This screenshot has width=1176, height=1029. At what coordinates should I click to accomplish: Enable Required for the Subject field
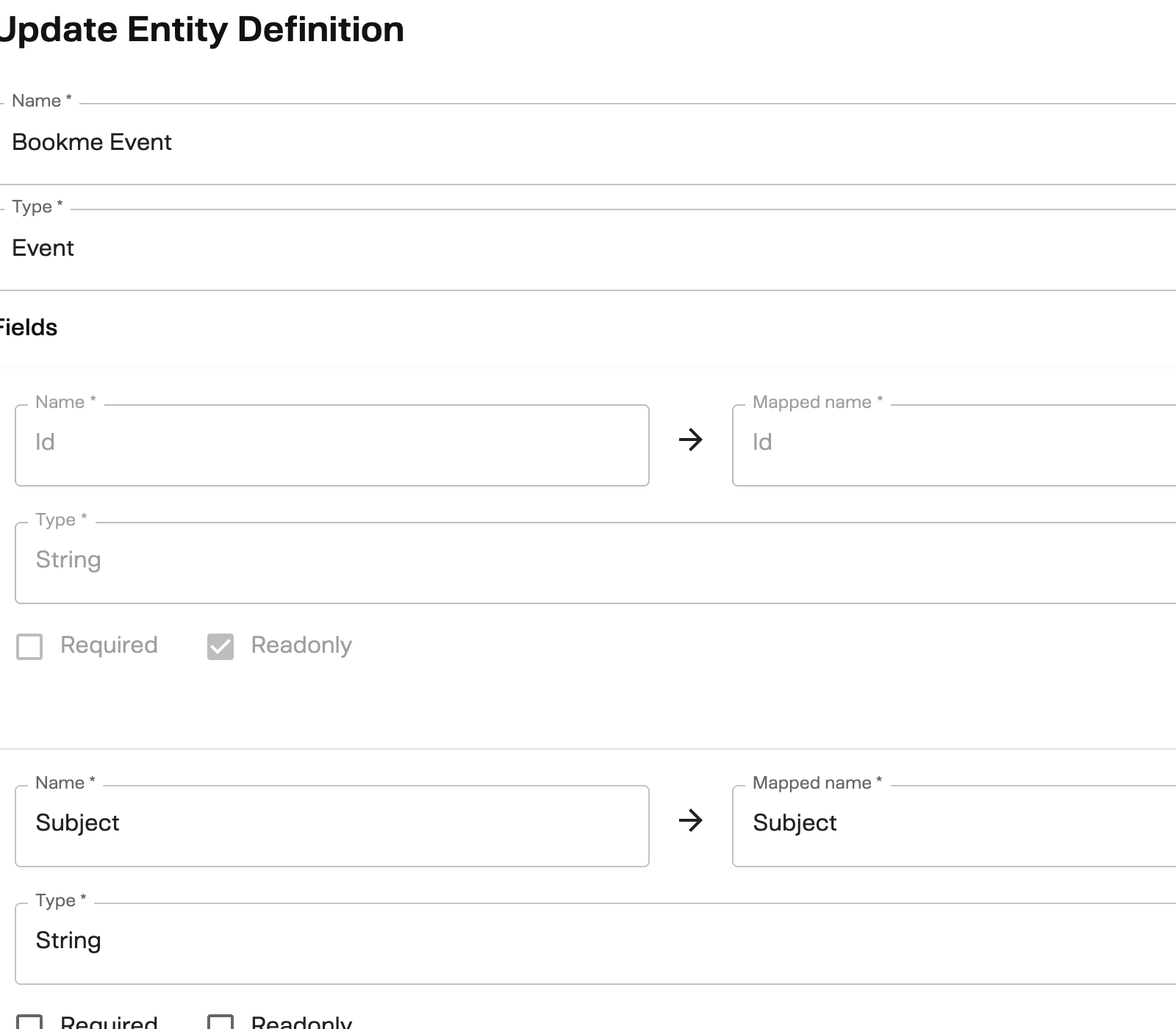point(33,1022)
